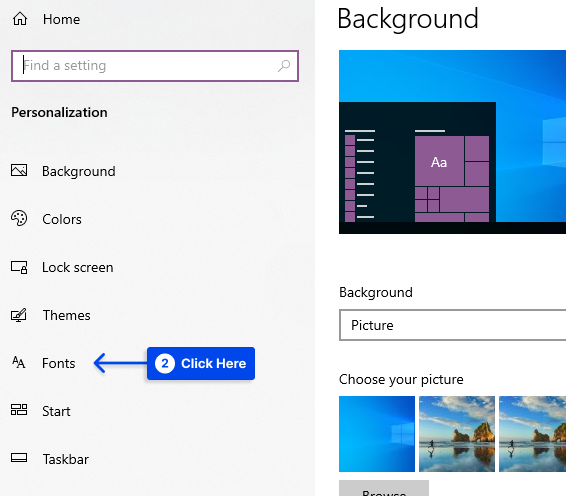Click the Start tiles icon
Screen dimensions: 566x496
tap(19, 410)
